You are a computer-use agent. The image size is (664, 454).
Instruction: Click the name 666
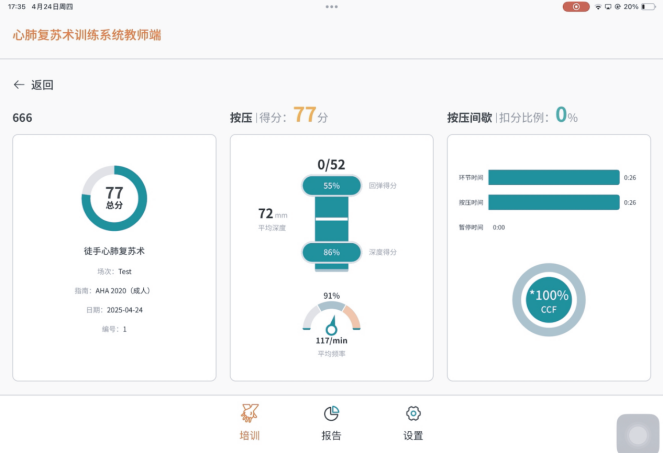pyautogui.click(x=22, y=118)
